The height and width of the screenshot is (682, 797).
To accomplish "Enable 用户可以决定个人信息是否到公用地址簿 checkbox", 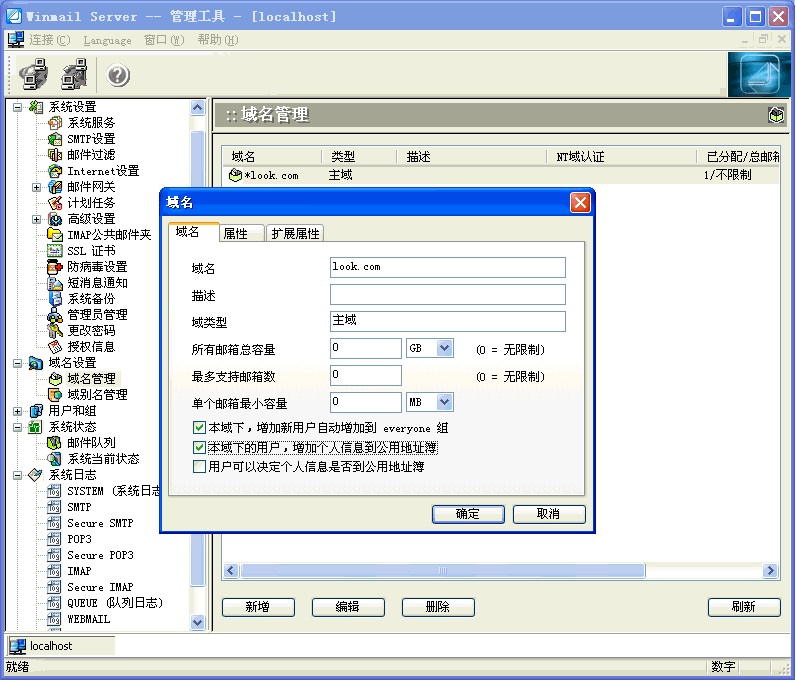I will 199,467.
